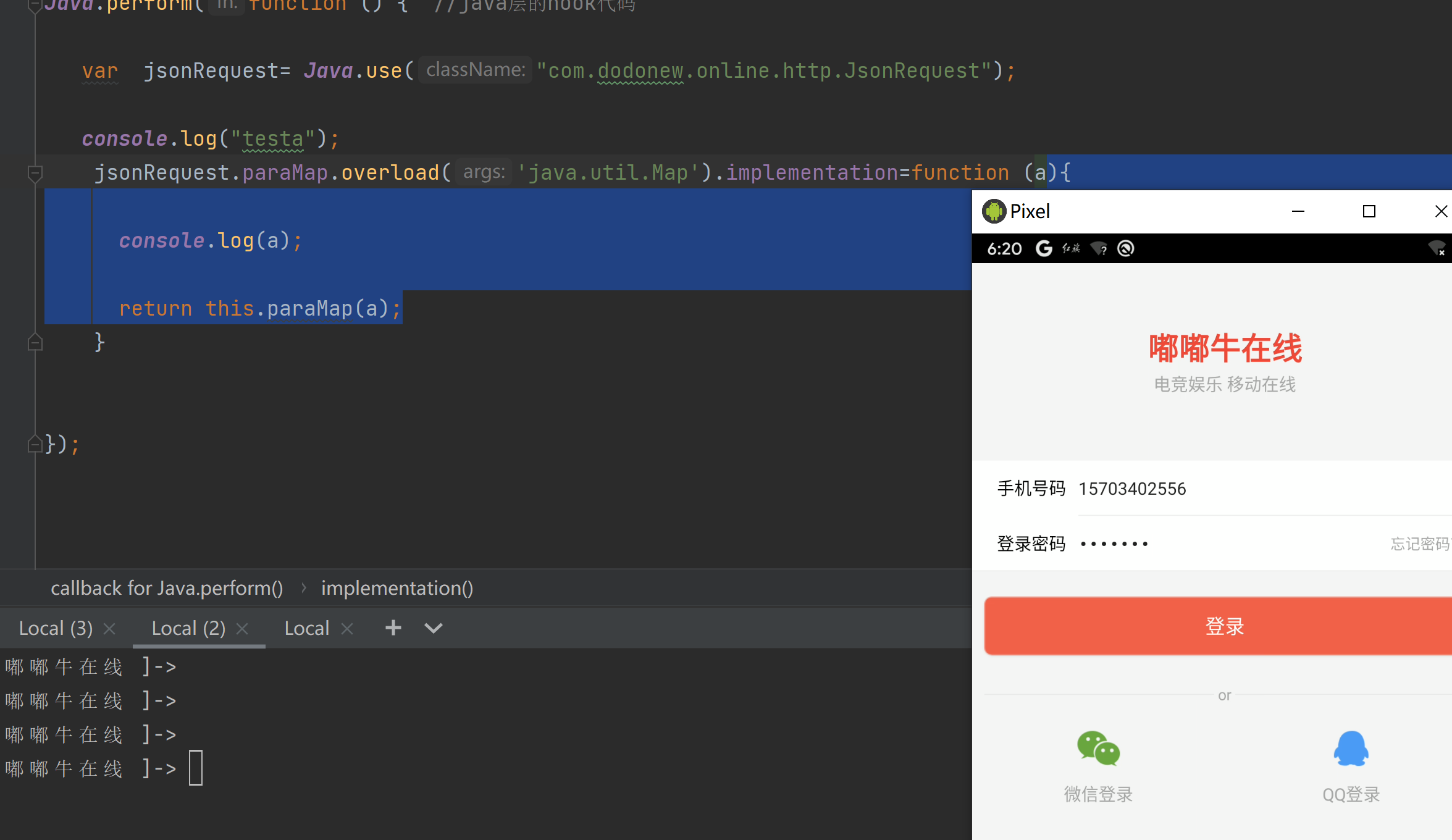The image size is (1452, 840).
Task: Click the Google G status bar icon
Action: pyautogui.click(x=1044, y=248)
